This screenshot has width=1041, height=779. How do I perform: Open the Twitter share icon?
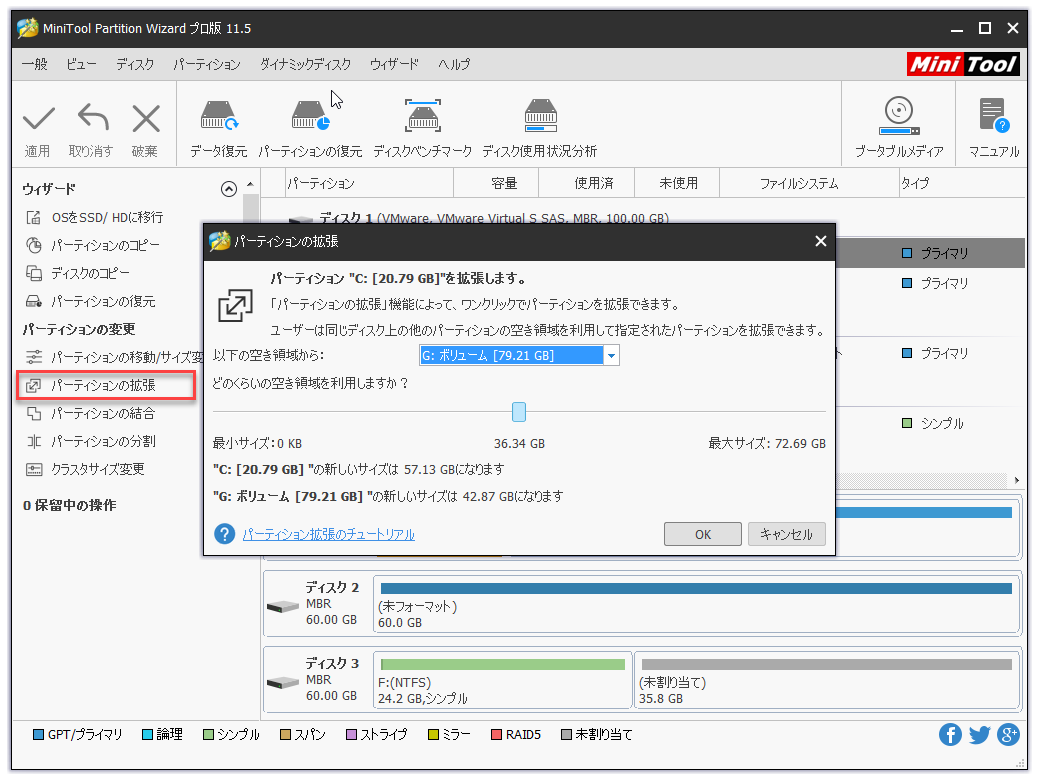pos(979,735)
